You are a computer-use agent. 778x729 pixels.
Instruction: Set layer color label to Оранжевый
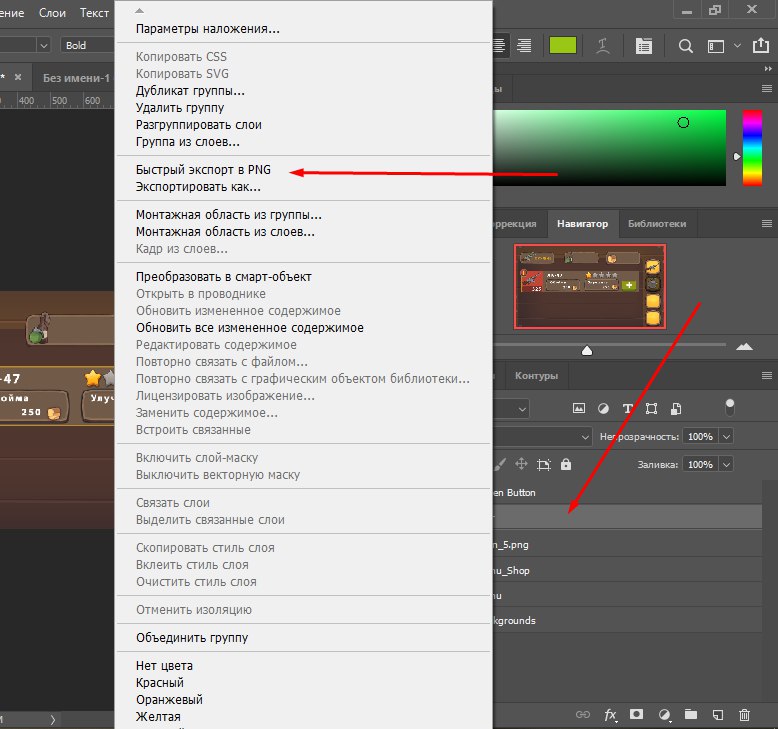point(169,700)
